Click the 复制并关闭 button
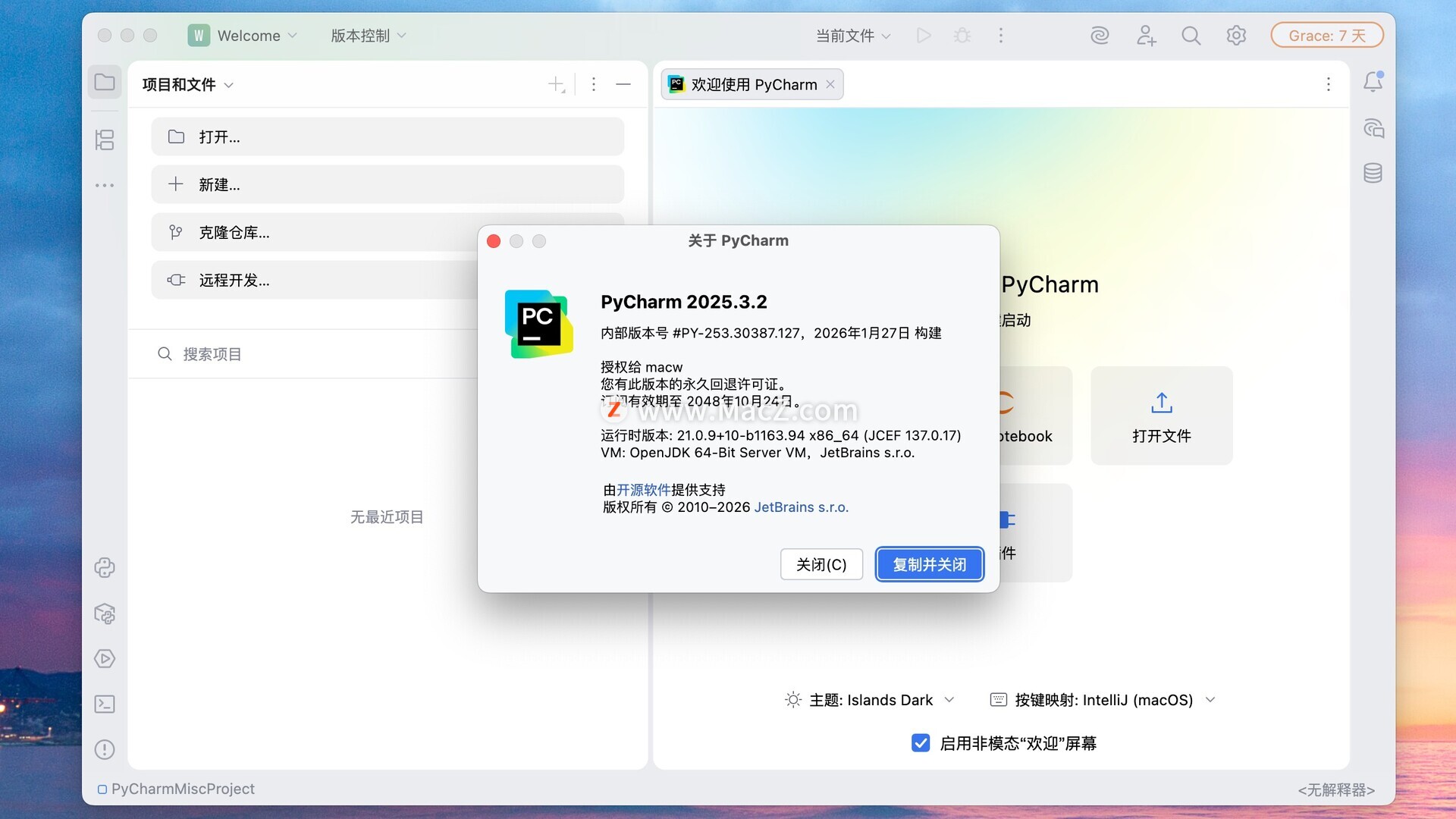1456x819 pixels. point(929,564)
